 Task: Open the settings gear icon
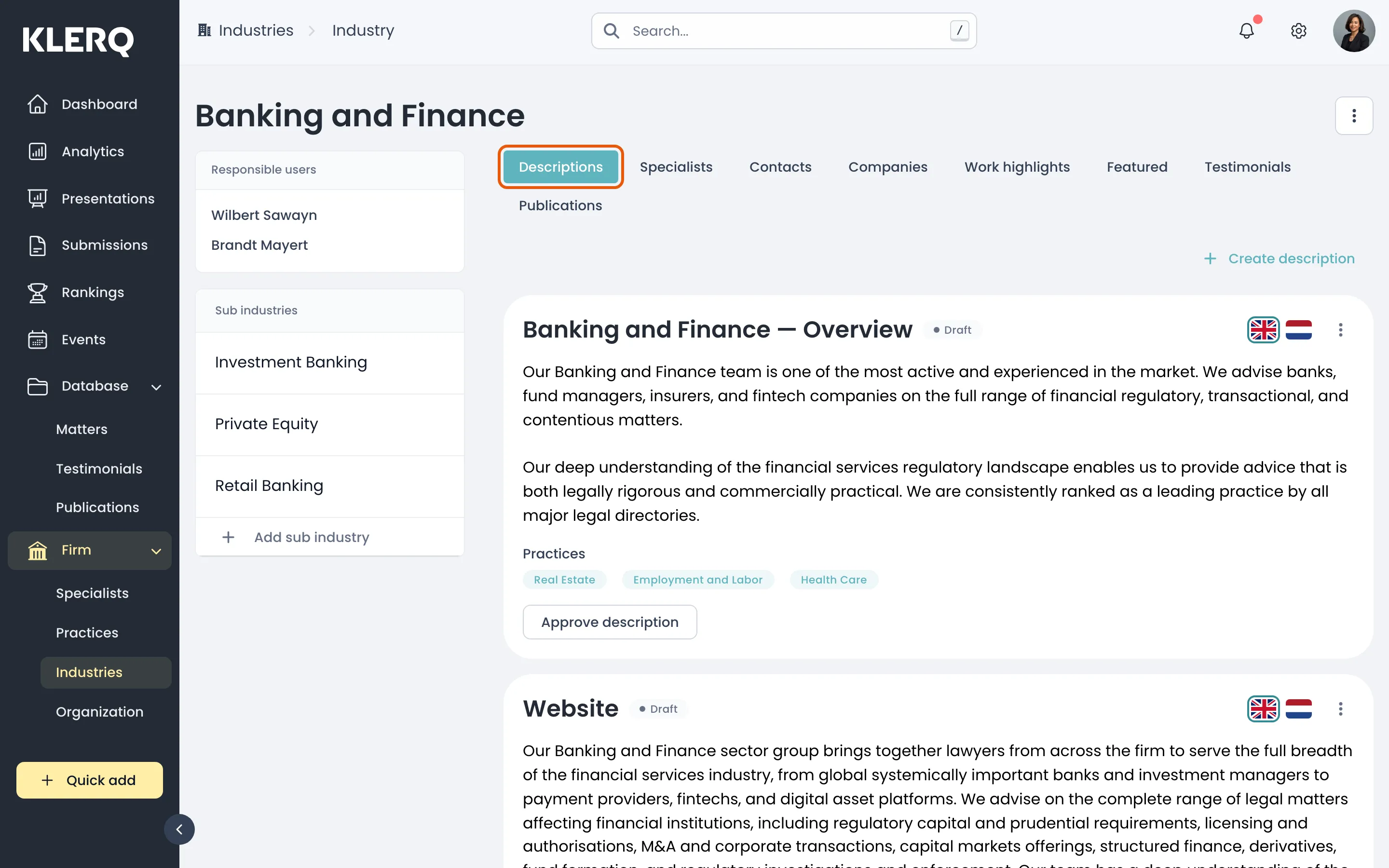click(1298, 30)
